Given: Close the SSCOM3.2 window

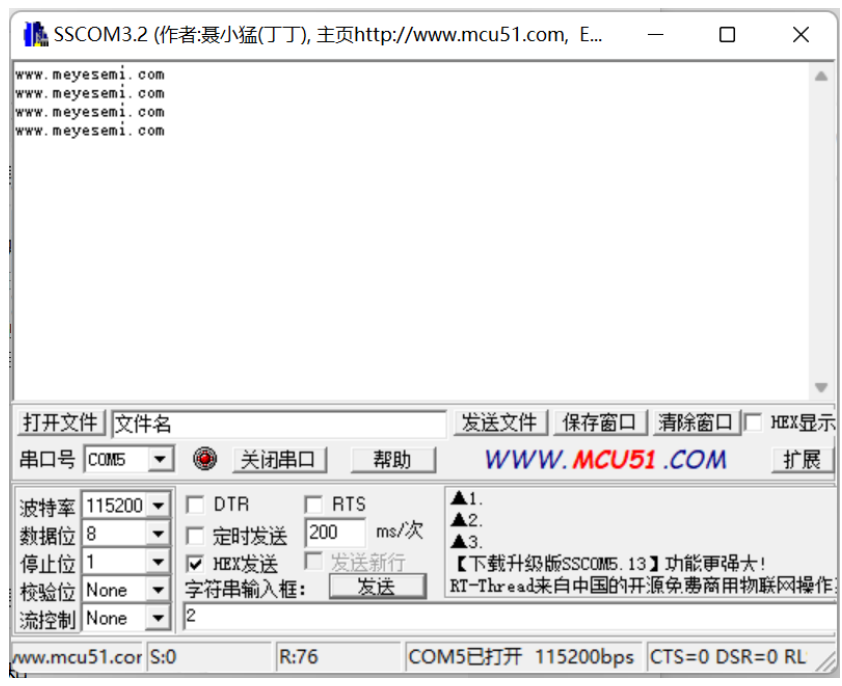Looking at the screenshot, I should click(x=801, y=35).
